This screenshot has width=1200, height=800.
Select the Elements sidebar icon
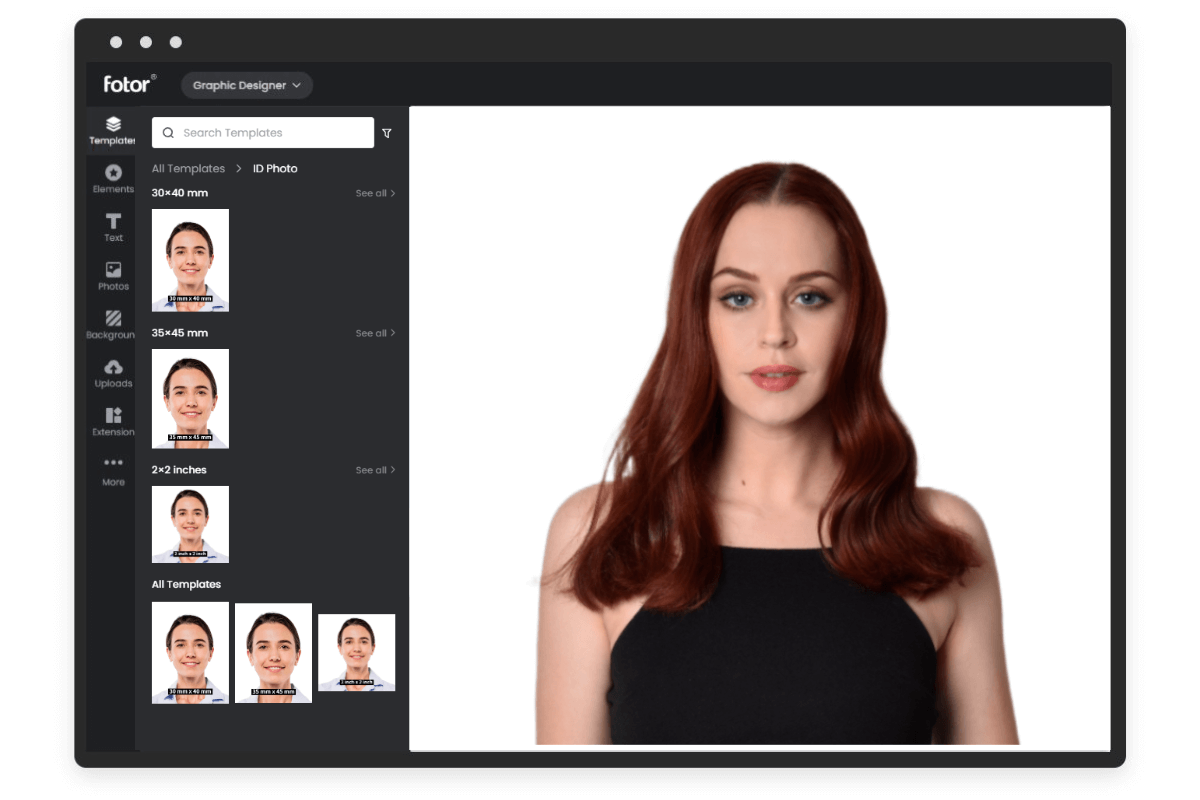pyautogui.click(x=112, y=178)
